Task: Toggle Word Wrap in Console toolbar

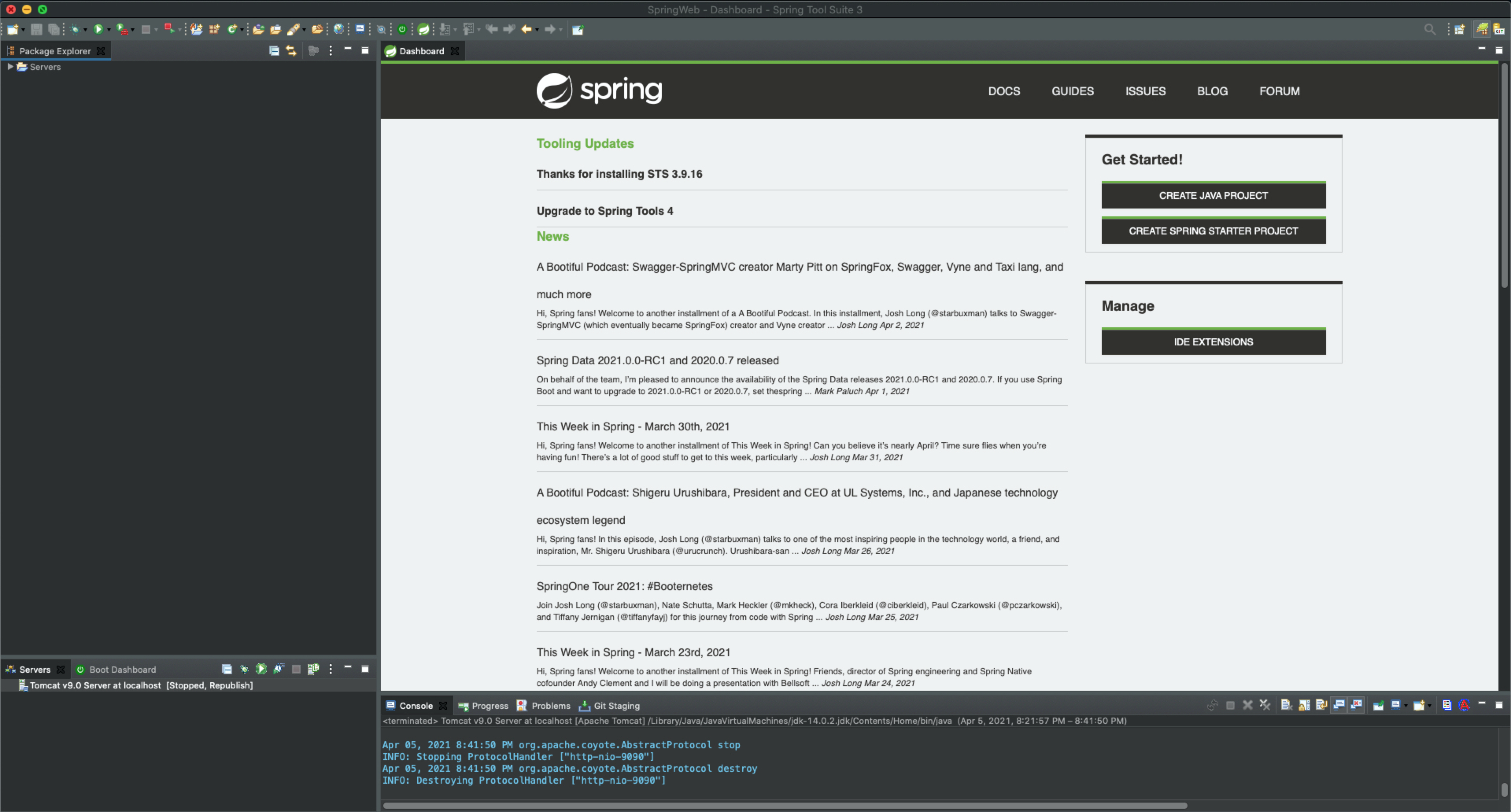Action: coord(1322,705)
